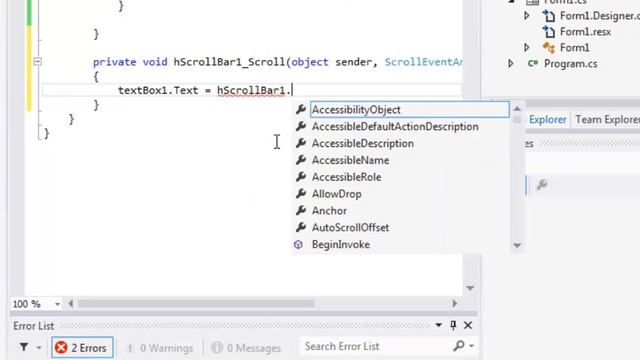Image resolution: width=640 pixels, height=360 pixels.
Task: Pick AccessibleDescription in the completion list
Action: pos(362,143)
